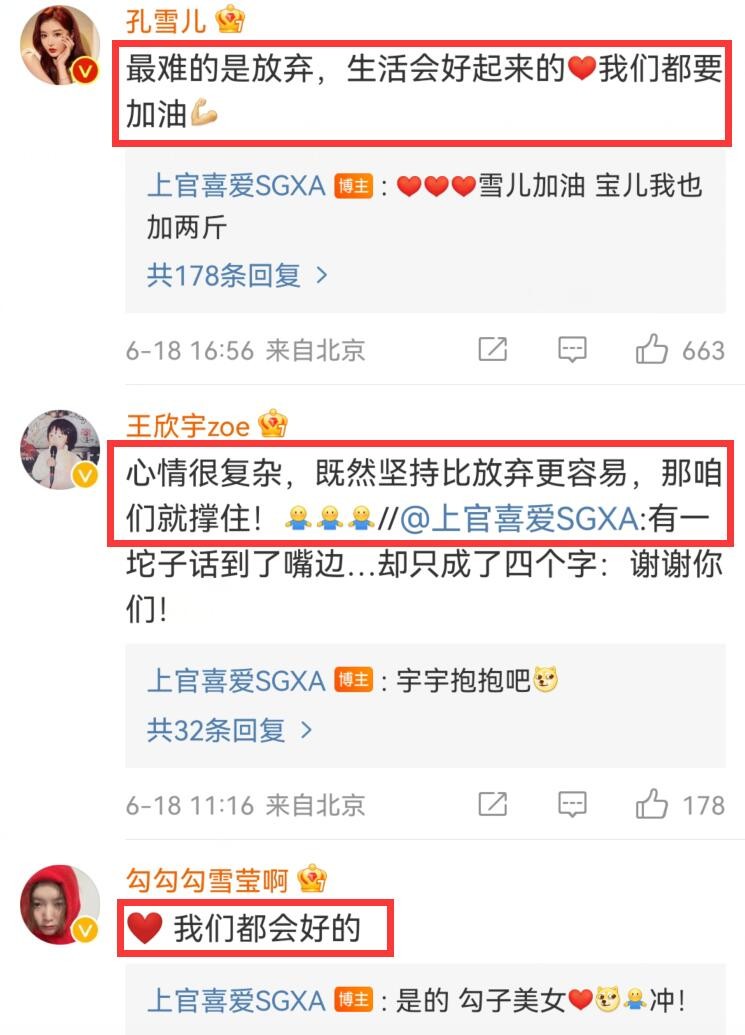
Task: Expand 共32条回复 replies
Action: (230, 730)
